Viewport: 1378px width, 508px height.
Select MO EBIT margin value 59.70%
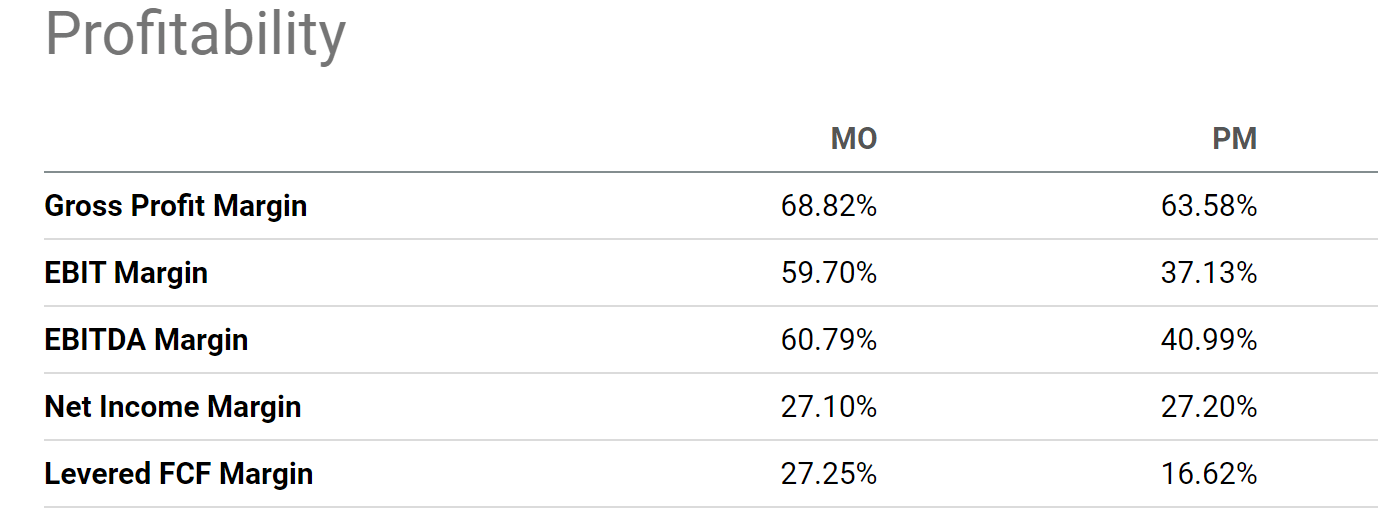(x=829, y=273)
